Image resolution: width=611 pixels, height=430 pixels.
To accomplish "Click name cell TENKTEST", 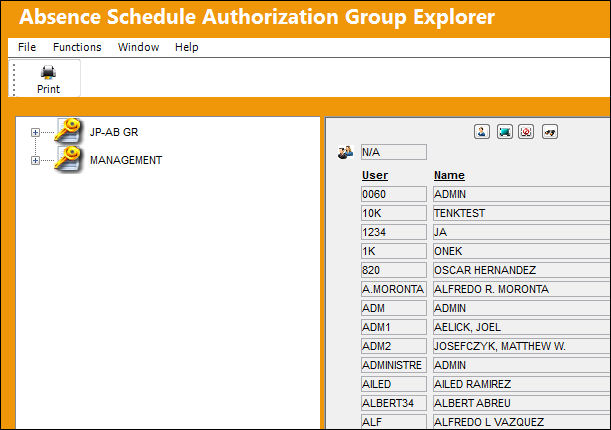I will (522, 213).
